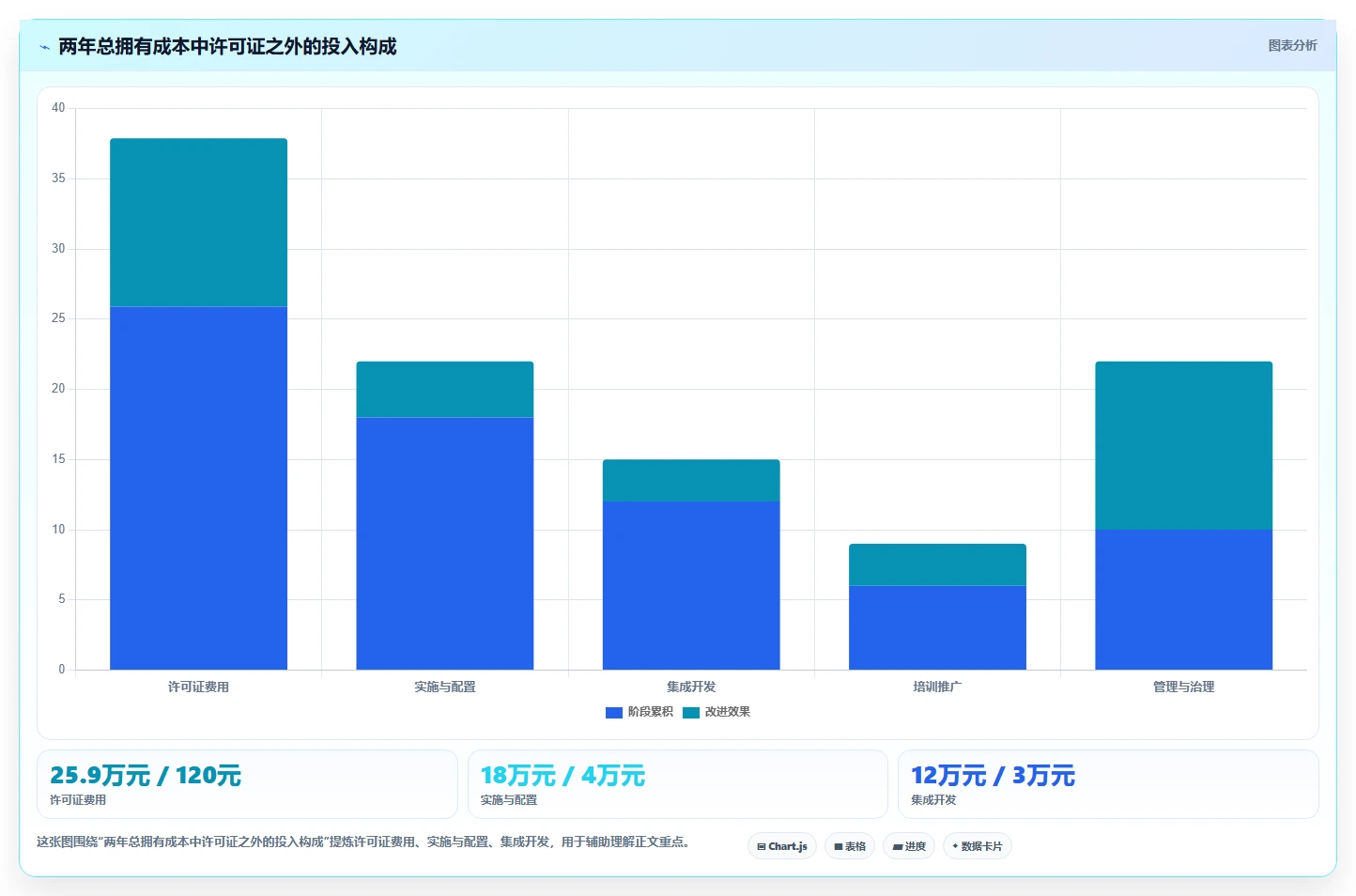Click the teal 实施与配置 bar segment
The image size is (1356, 896).
[445, 390]
